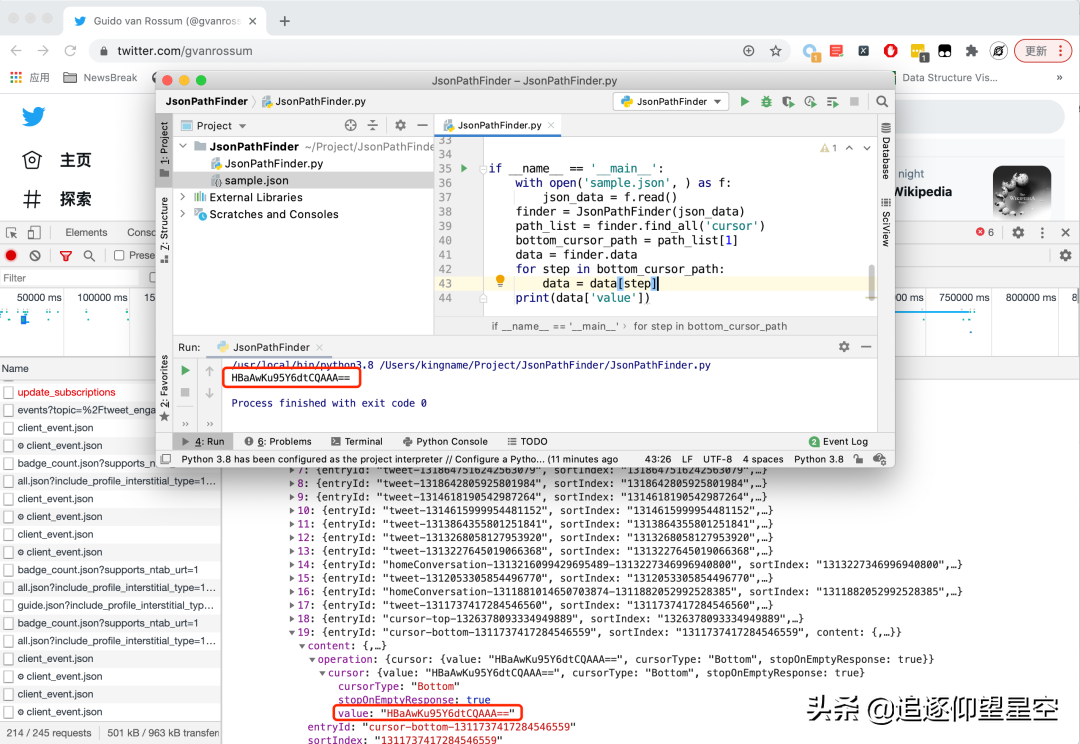
Task: Expand JSON entry 18 cursor-top
Action: click(292, 619)
